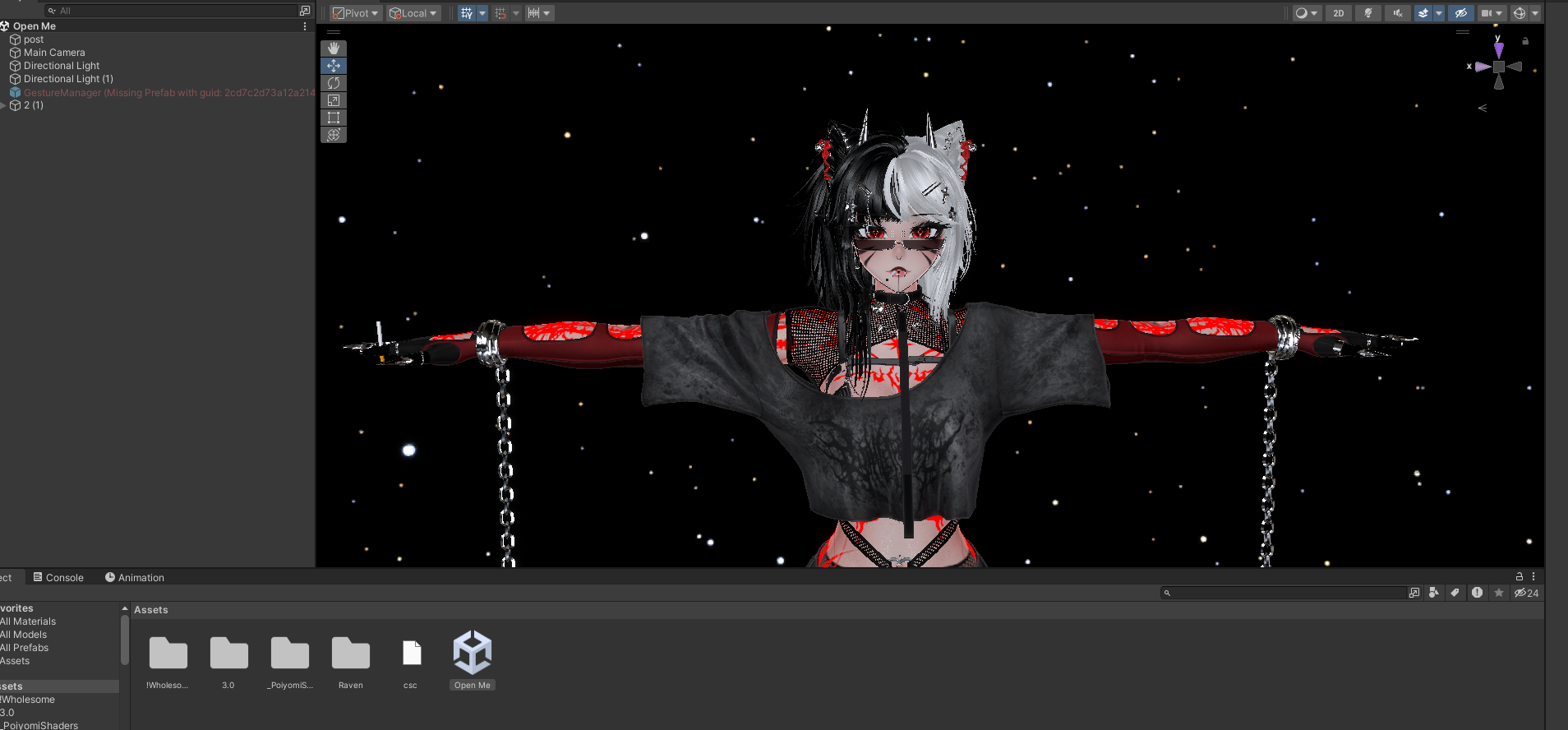This screenshot has height=730, width=1568.
Task: Click the Assets breadcrumb label
Action: 151,610
